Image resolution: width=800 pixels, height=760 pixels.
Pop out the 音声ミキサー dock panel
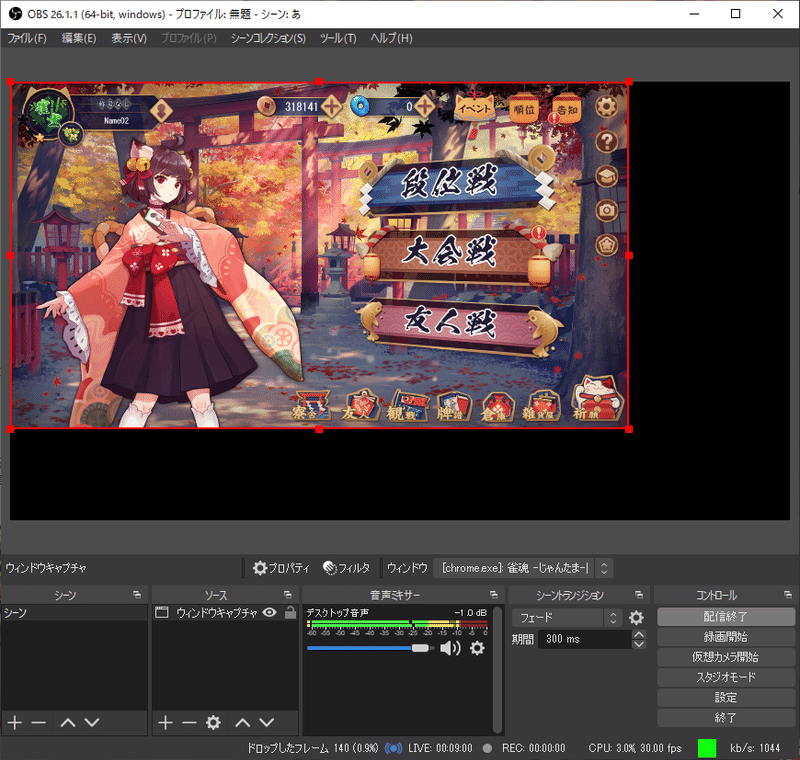point(493,595)
